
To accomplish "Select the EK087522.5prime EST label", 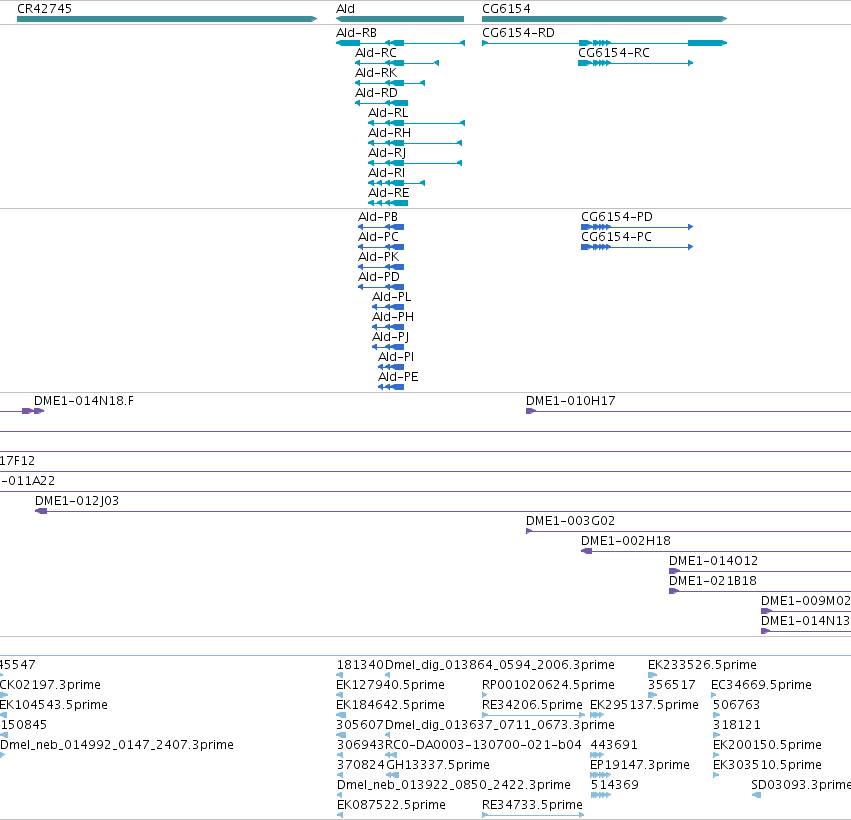I will click(x=391, y=805).
